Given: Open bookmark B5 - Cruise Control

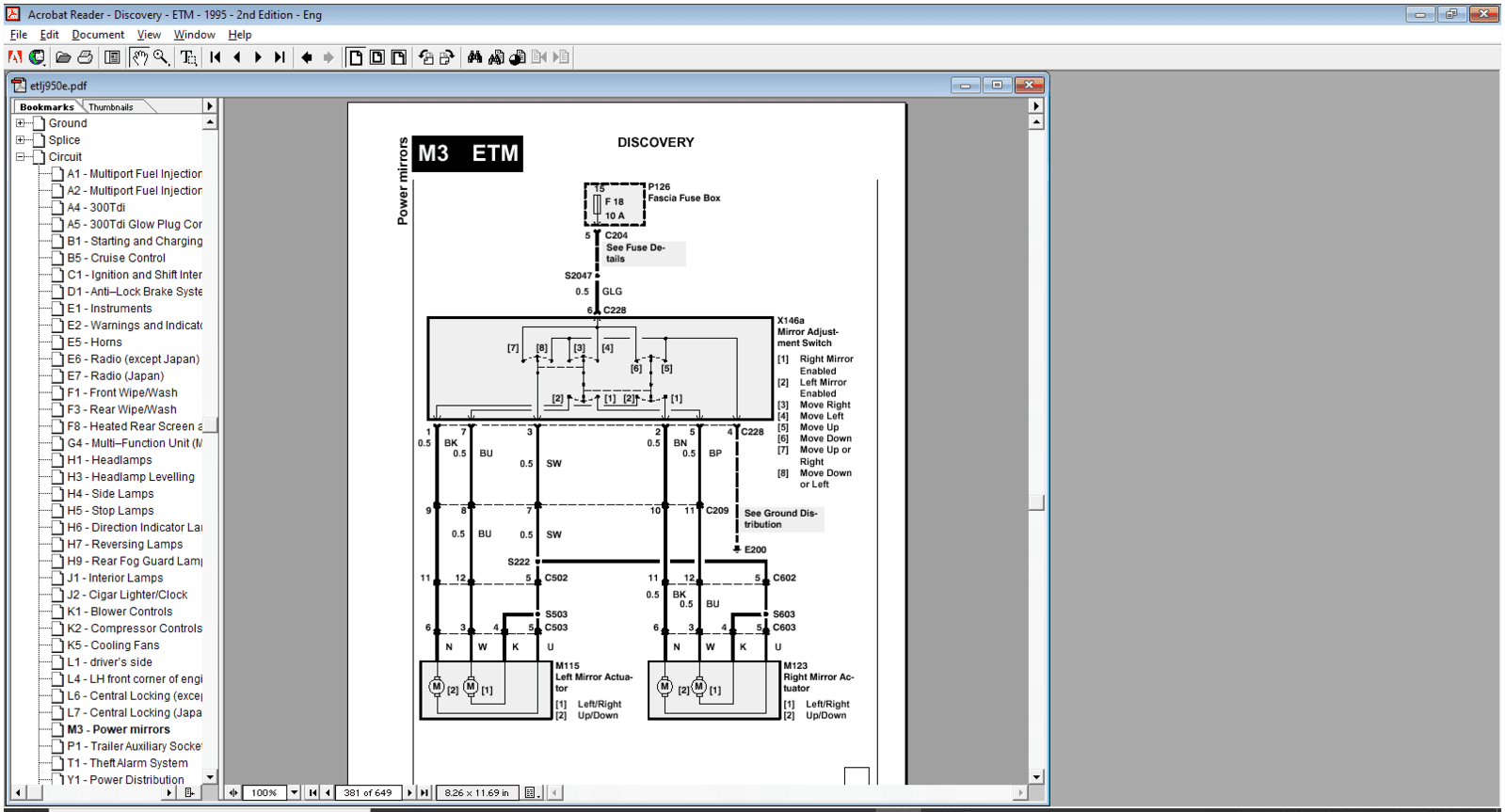Looking at the screenshot, I should pos(116,258).
